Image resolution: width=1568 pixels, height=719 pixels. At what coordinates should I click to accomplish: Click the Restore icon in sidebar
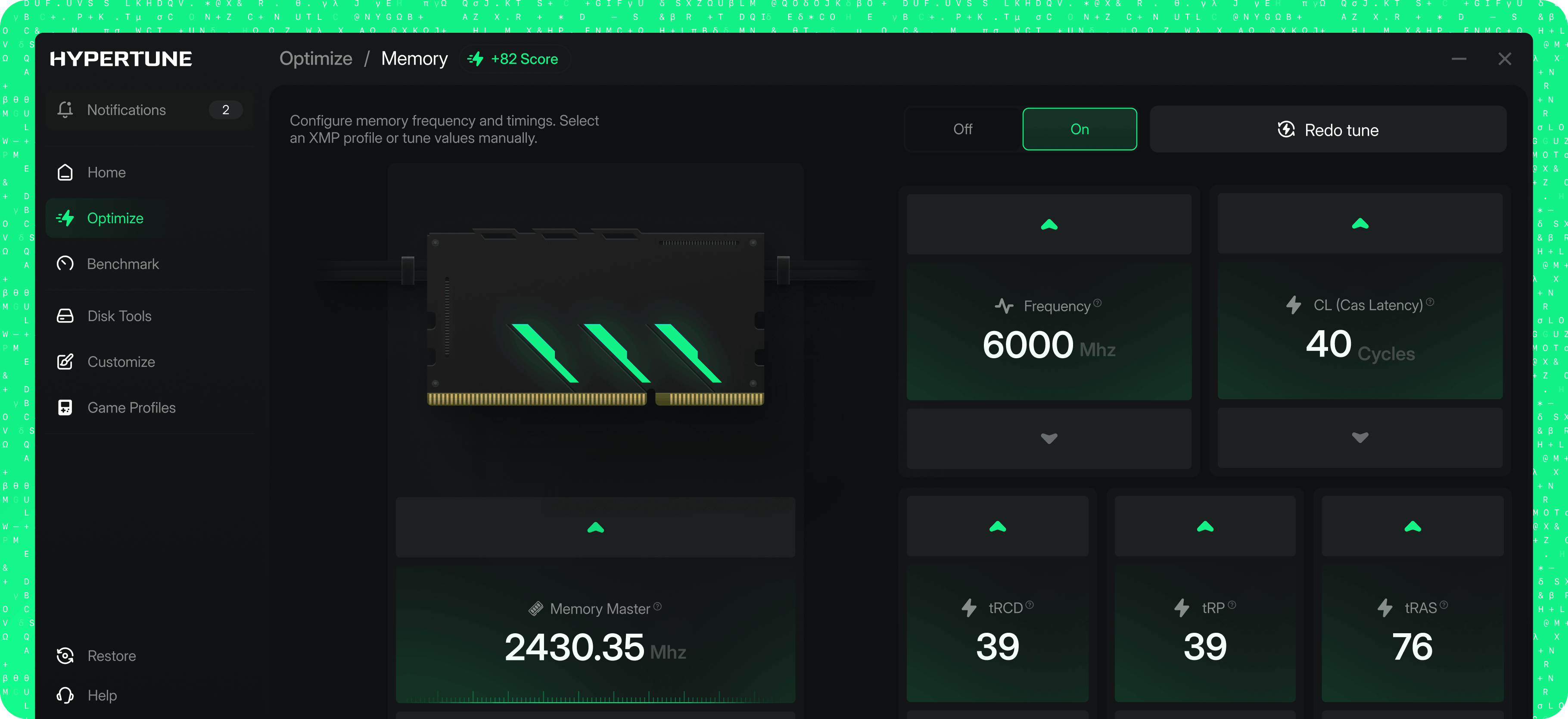[65, 656]
